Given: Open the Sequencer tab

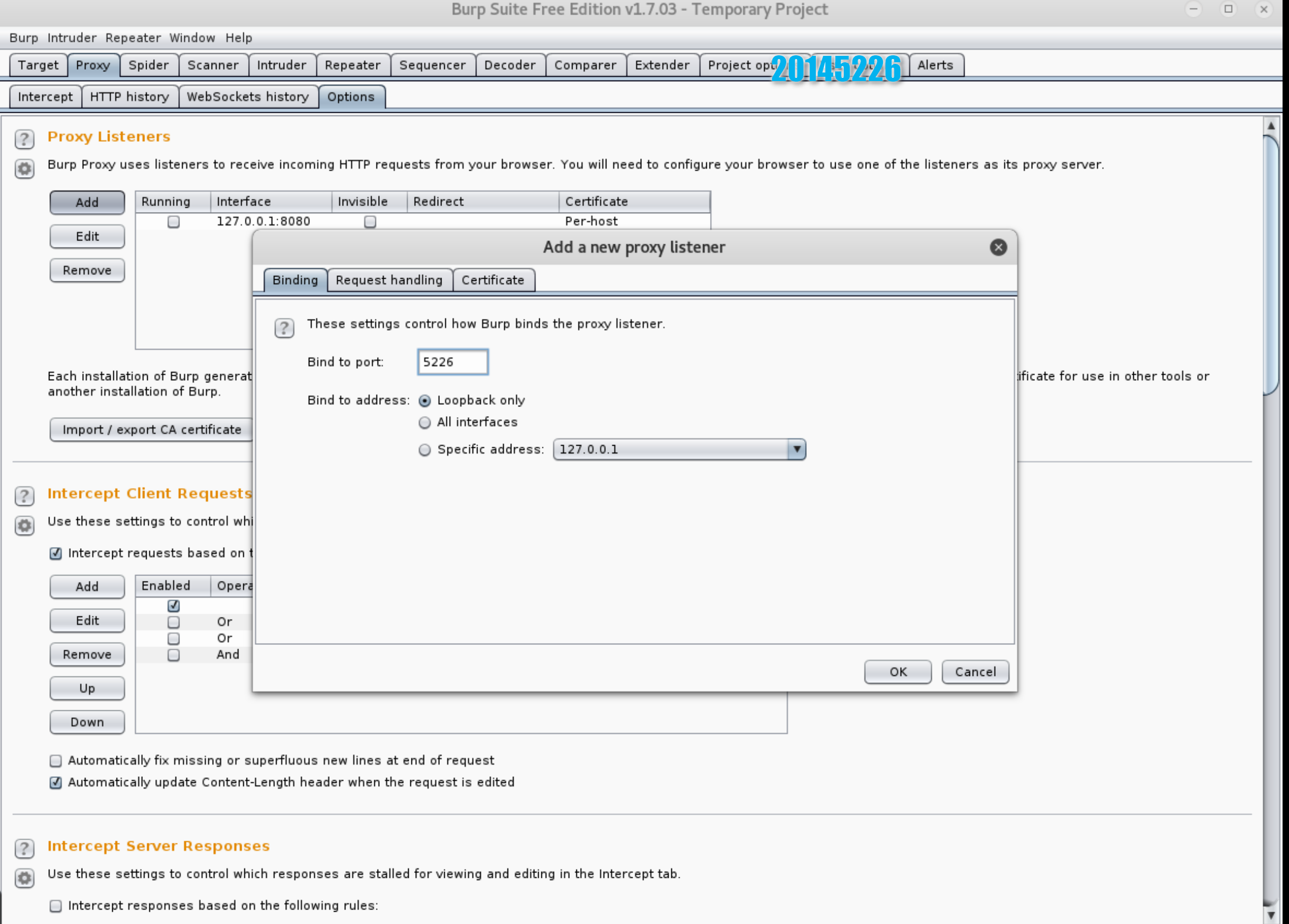Looking at the screenshot, I should coord(432,66).
